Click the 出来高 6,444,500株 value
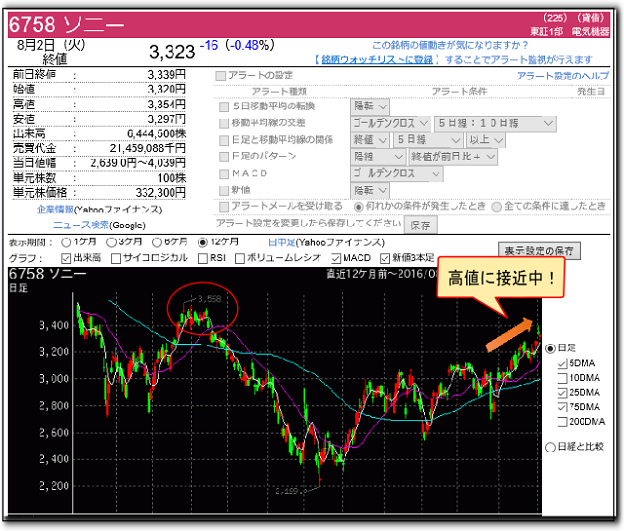Screen dimensions: 624x531 pos(156,134)
